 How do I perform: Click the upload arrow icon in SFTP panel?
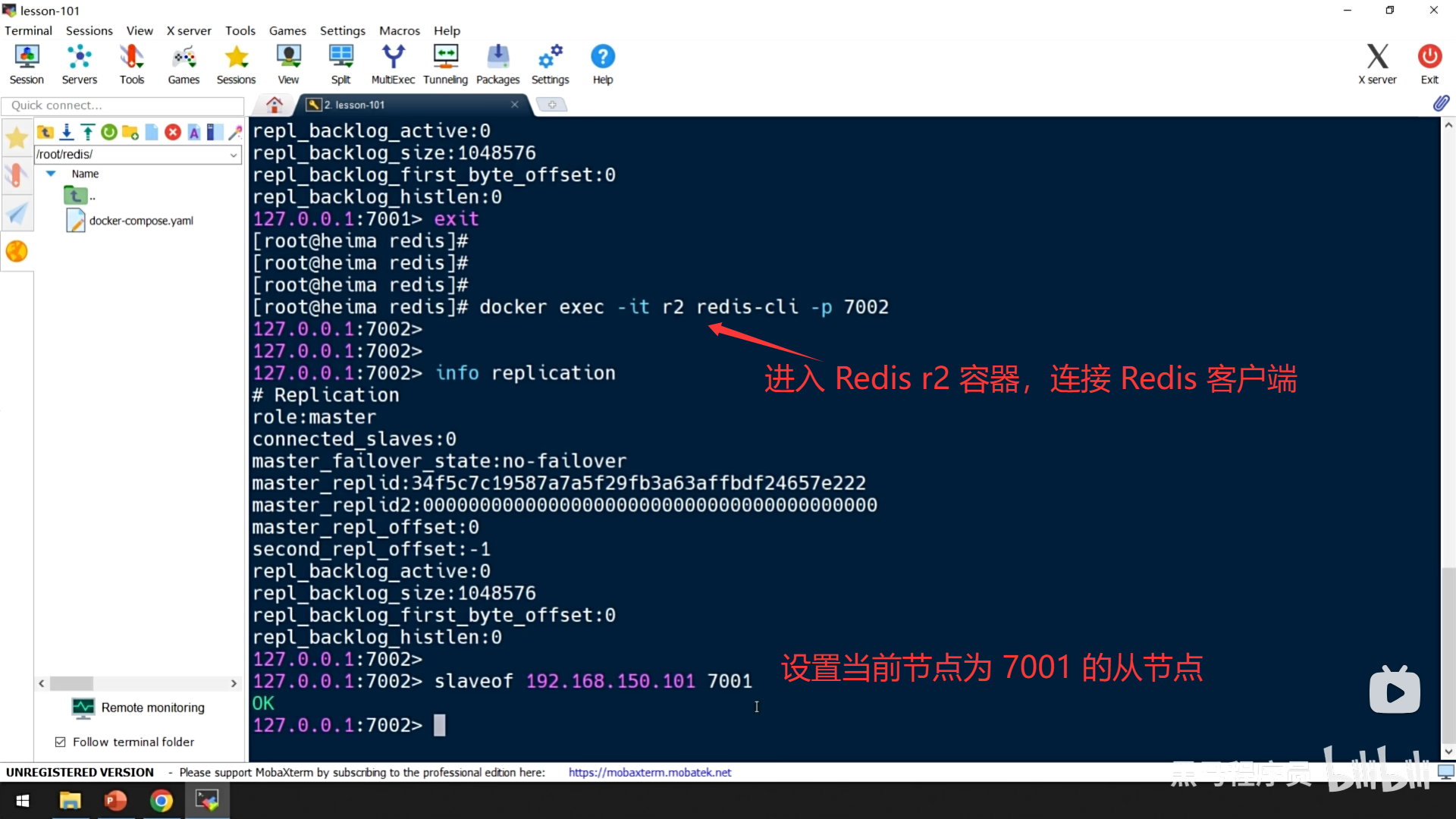(88, 133)
